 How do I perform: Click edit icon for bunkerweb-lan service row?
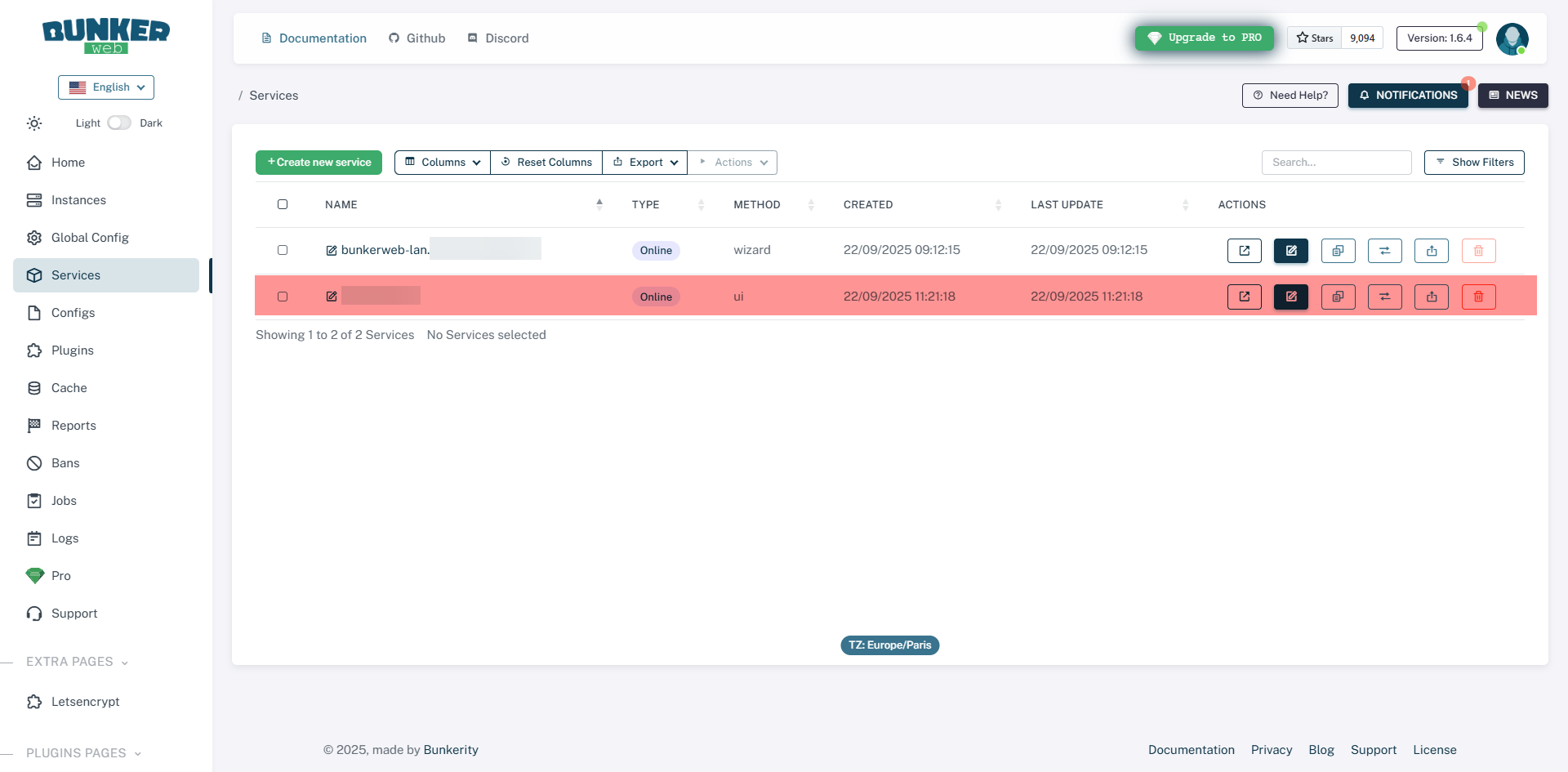coord(1290,251)
